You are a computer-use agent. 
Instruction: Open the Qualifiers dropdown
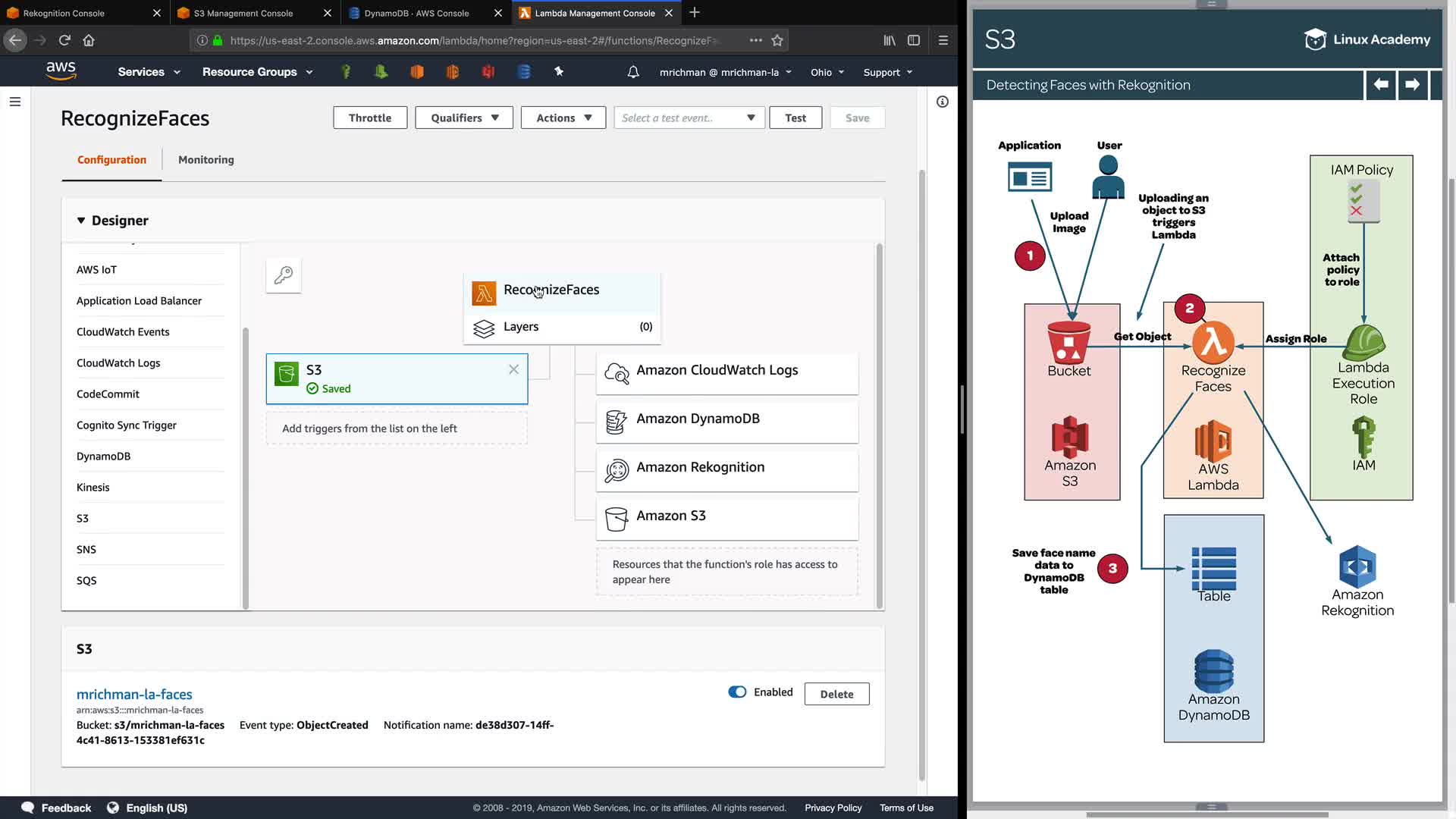coord(464,118)
